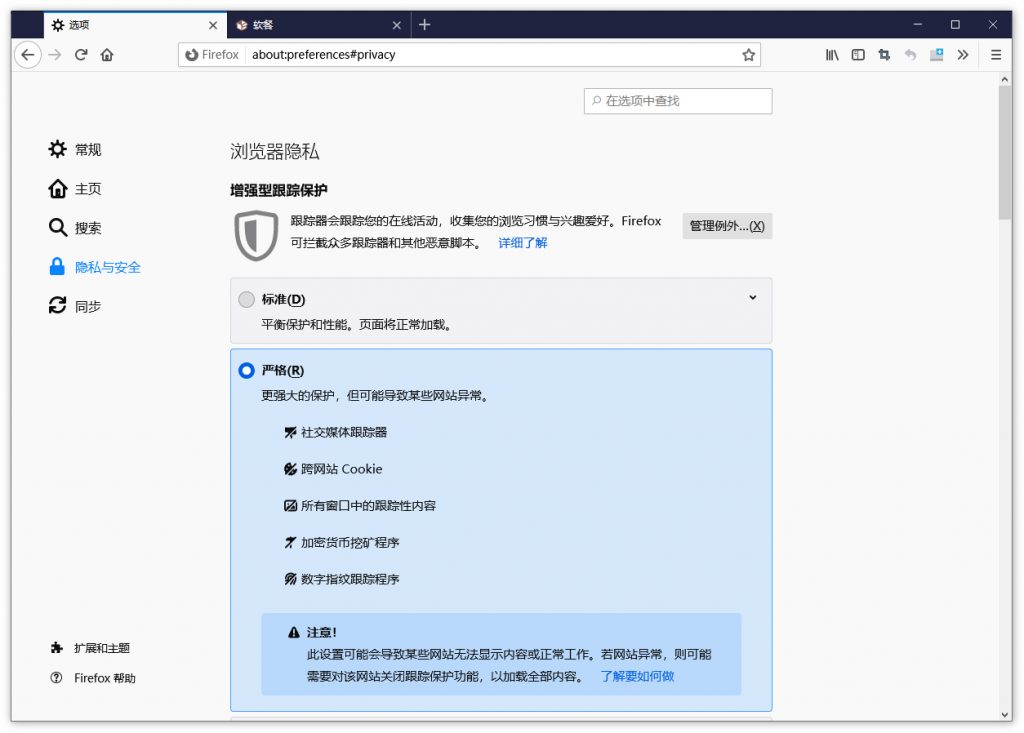Screen dimensions: 1024x733
Task: Toggle the sidebar view icon
Action: coord(857,55)
